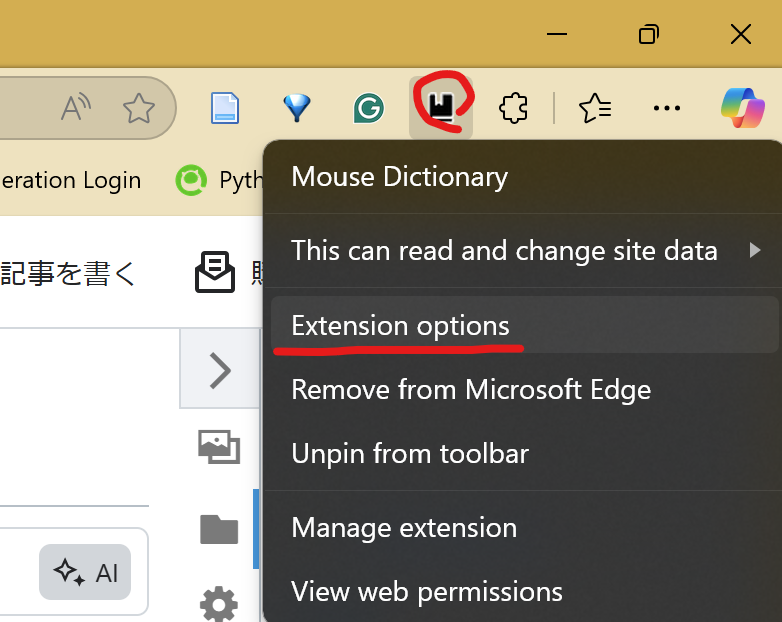Open the Python bookmark in favorites bar
Screen dimensions: 782x622
point(218,180)
